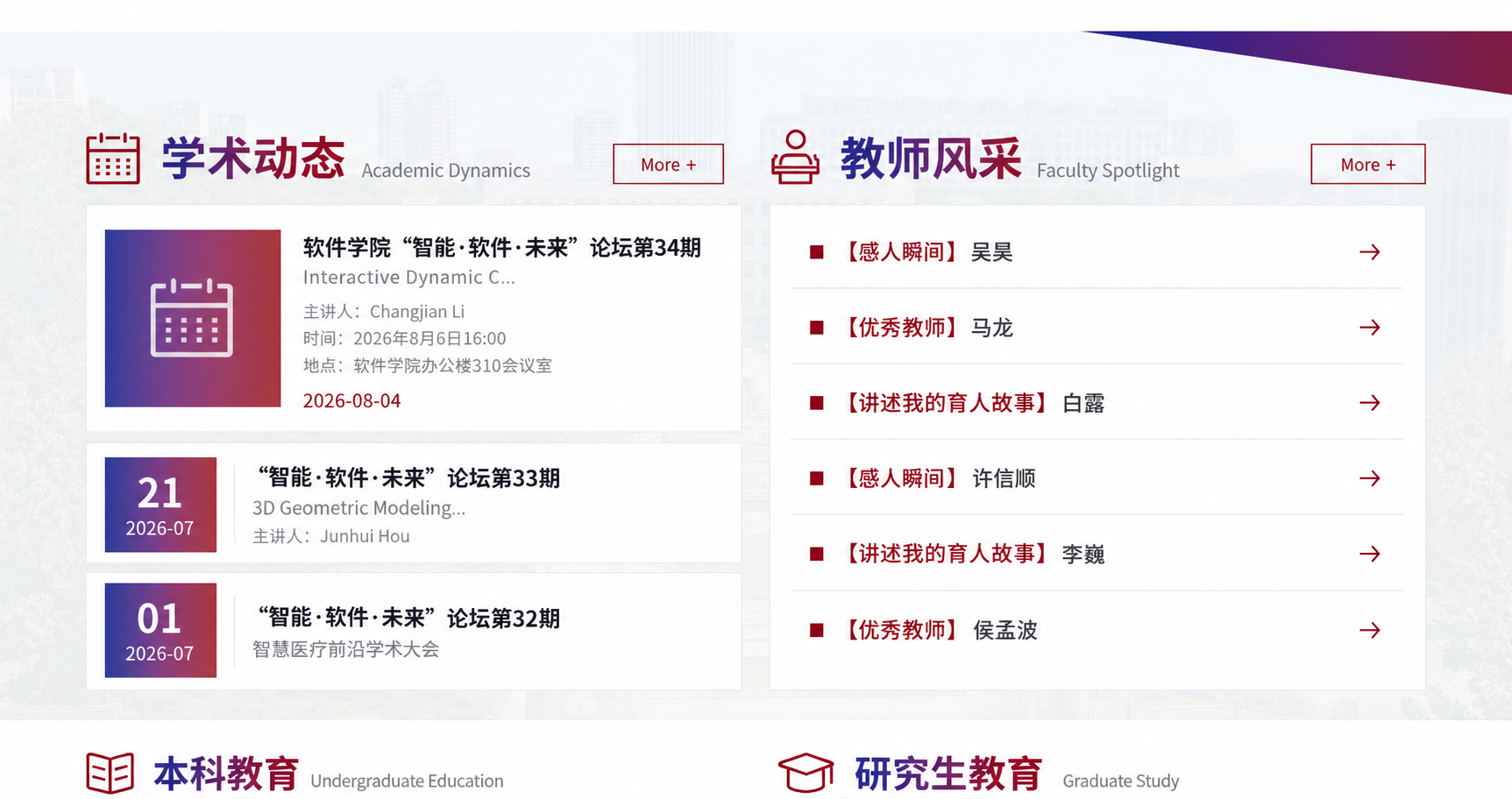Open the 论坛第33期 event title
1512x799 pixels.
pyautogui.click(x=407, y=477)
